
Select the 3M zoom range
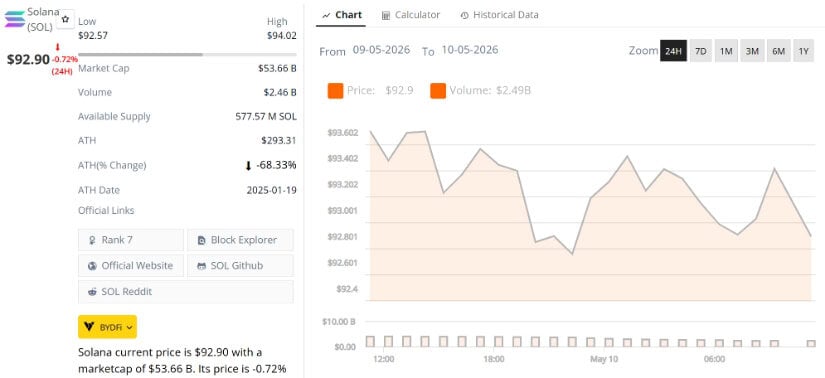point(752,51)
